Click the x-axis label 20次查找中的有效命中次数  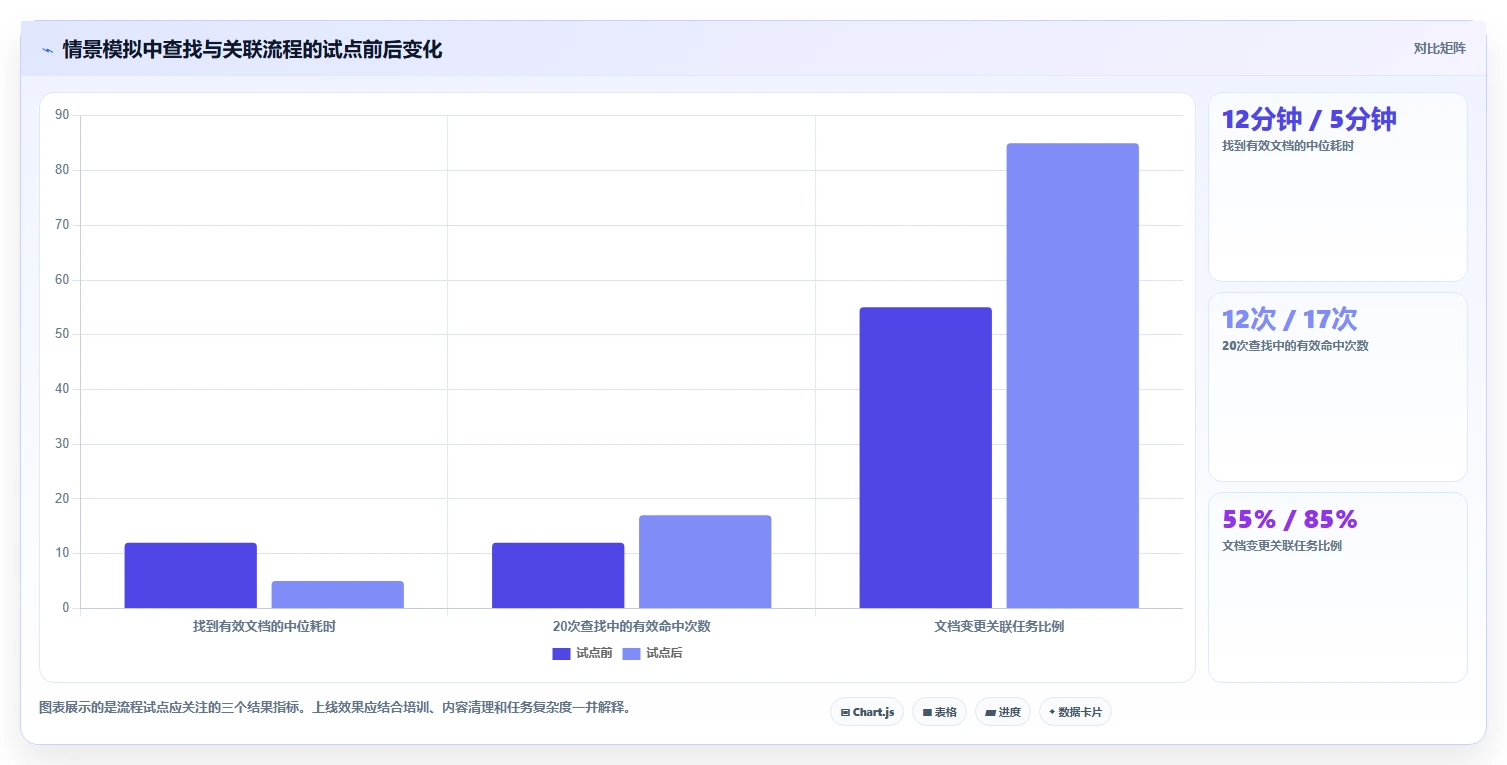click(631, 626)
